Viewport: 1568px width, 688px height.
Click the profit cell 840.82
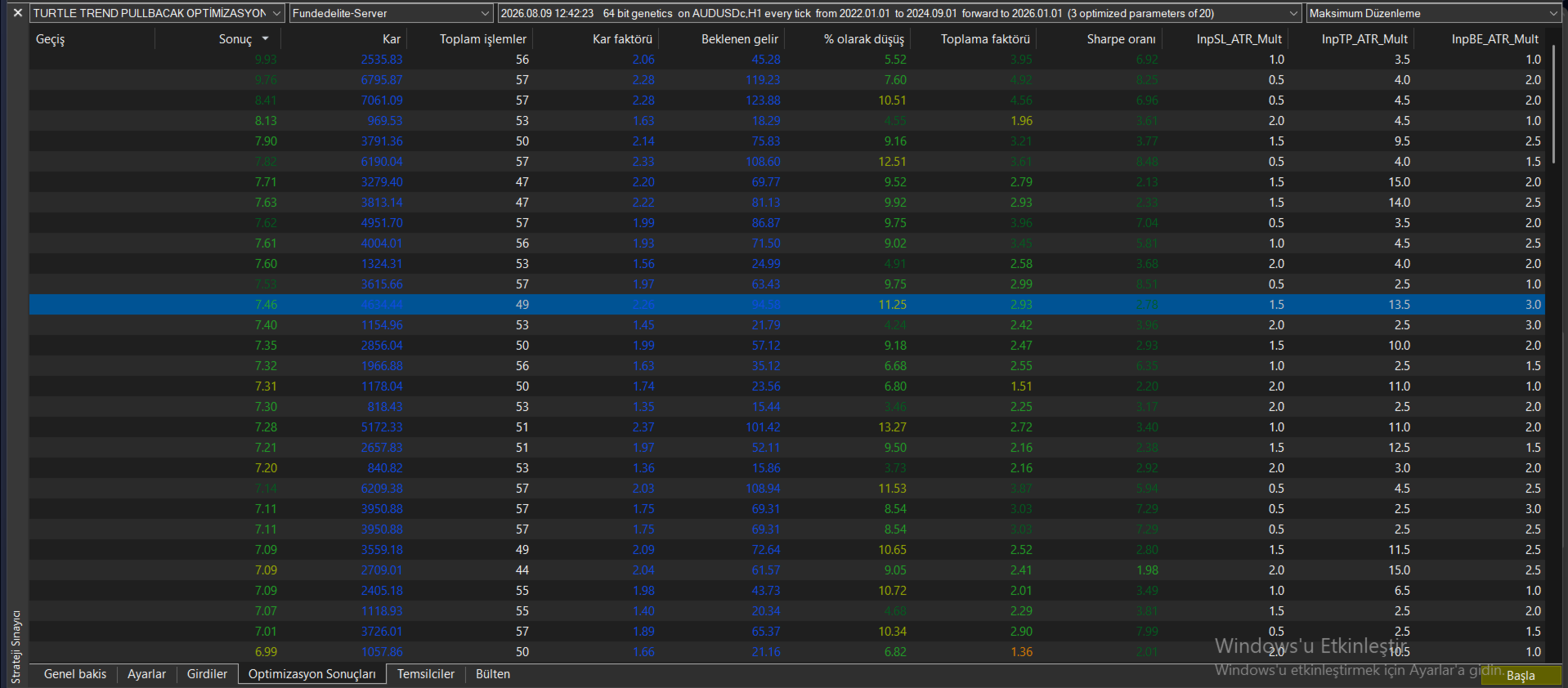point(384,468)
